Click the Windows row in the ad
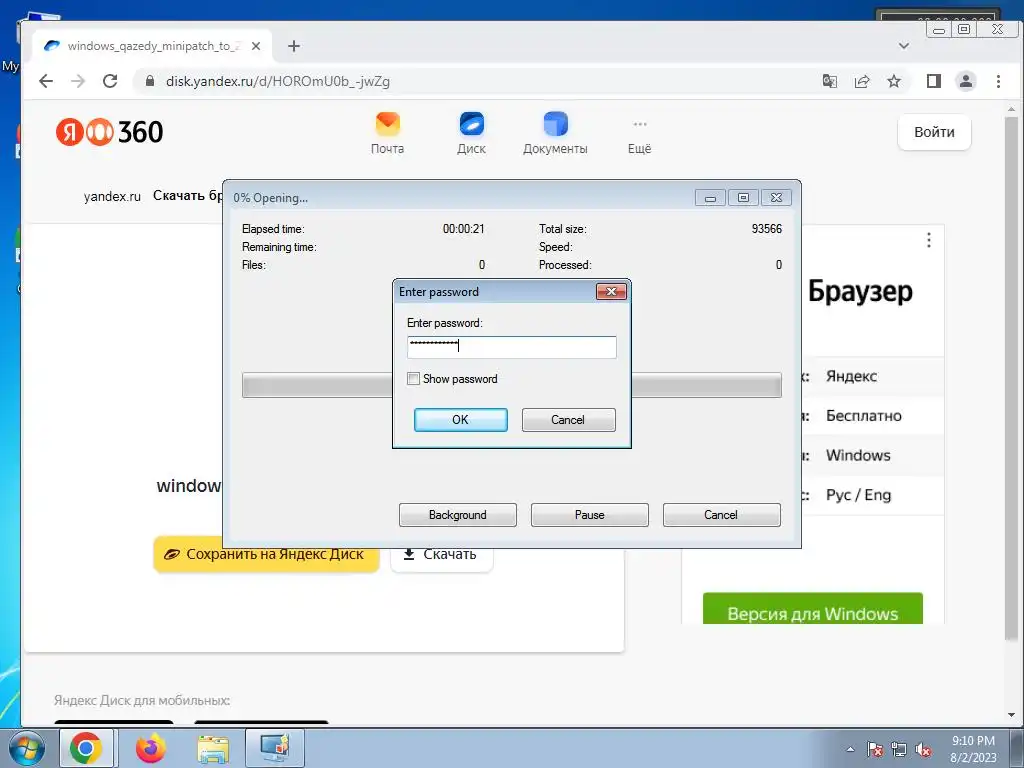Screen dimensions: 1024x768 858,455
